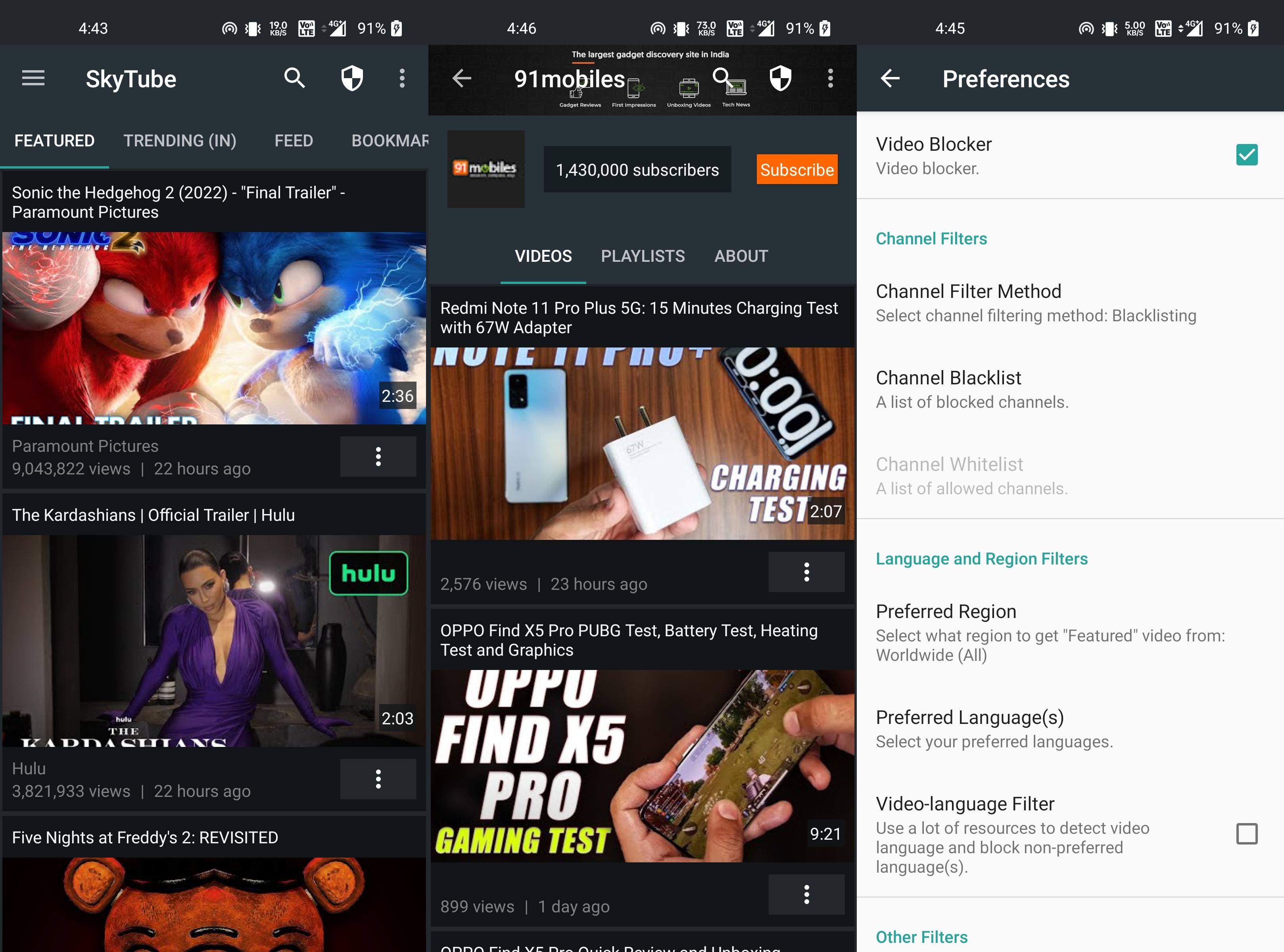Screen dimensions: 1284x952
Task: Enable the Video-language Filter checkbox
Action: 1247,834
